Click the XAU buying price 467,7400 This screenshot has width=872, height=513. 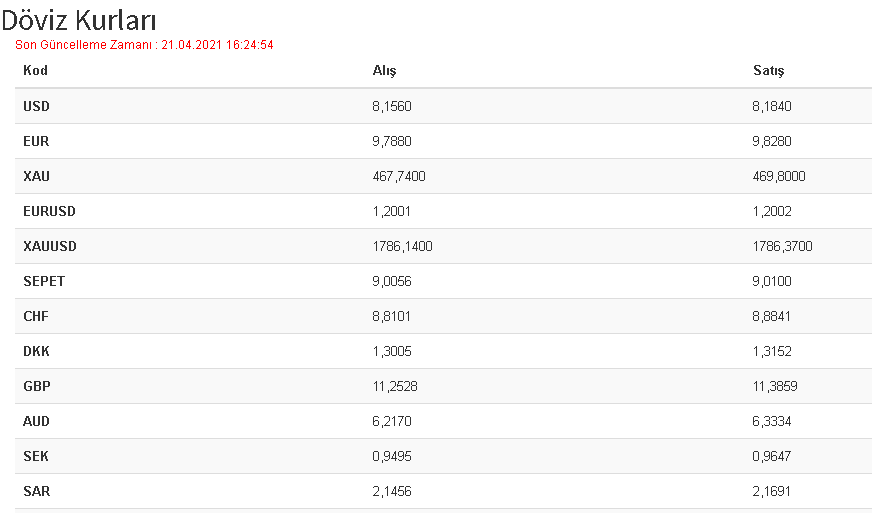399,176
